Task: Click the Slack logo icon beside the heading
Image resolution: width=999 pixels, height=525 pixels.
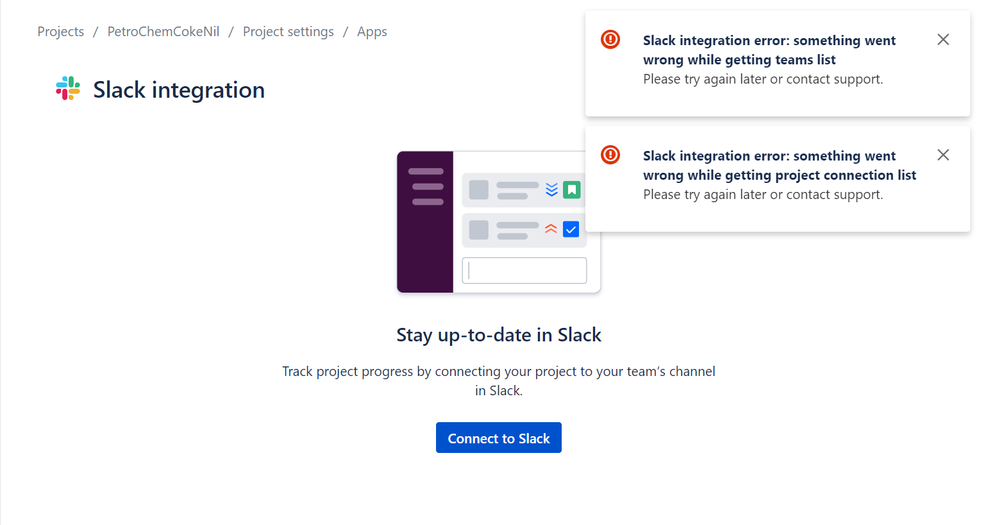Action: 68,89
